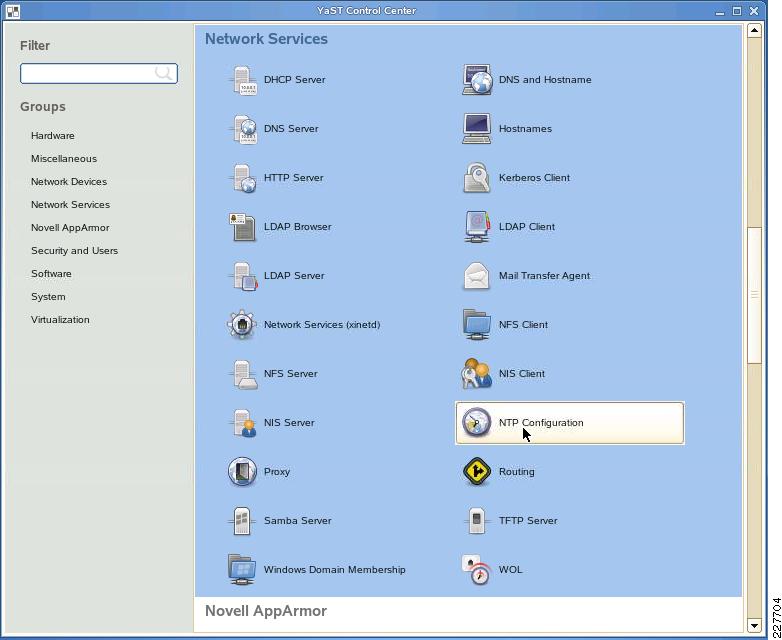Go to the Novell AppArmor group
The width and height of the screenshot is (782, 640).
(x=70, y=227)
